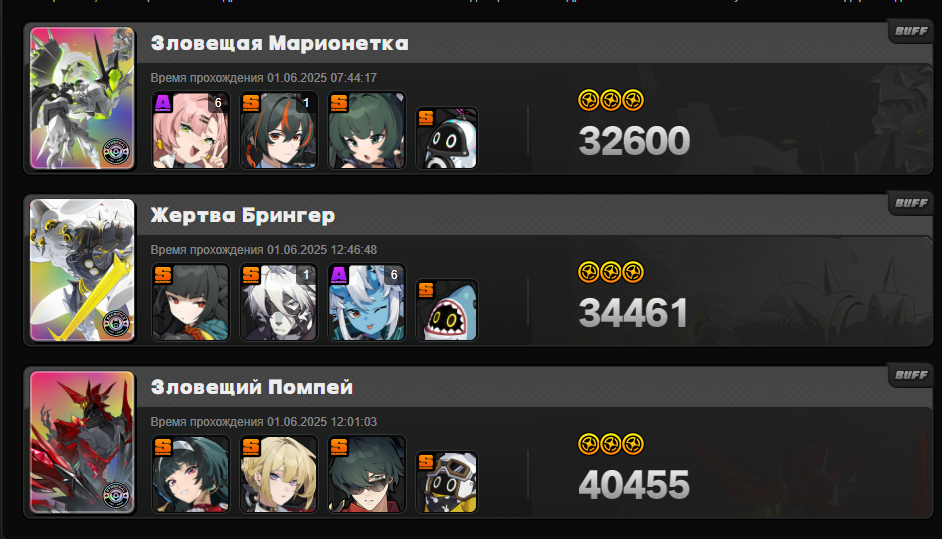Select the aviator goggles bangboo icon

click(446, 482)
